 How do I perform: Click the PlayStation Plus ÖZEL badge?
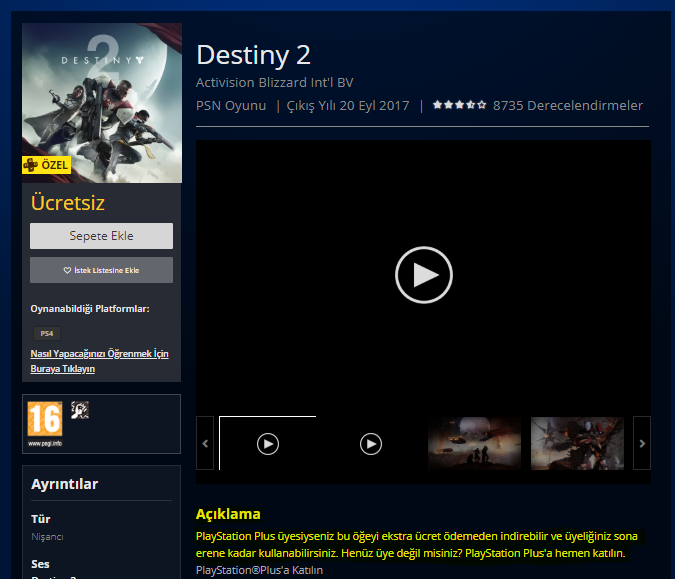coord(46,165)
